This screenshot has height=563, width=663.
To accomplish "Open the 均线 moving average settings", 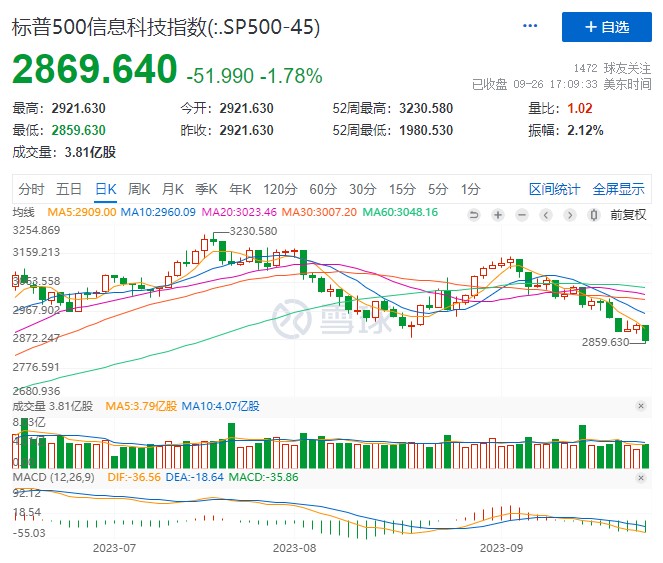I will (x=23, y=213).
